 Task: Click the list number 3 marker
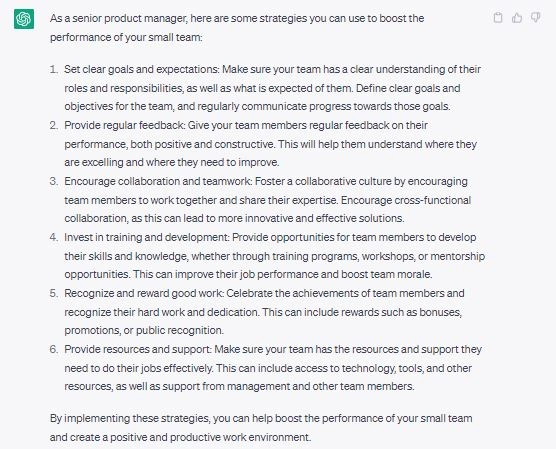pyautogui.click(x=54, y=181)
